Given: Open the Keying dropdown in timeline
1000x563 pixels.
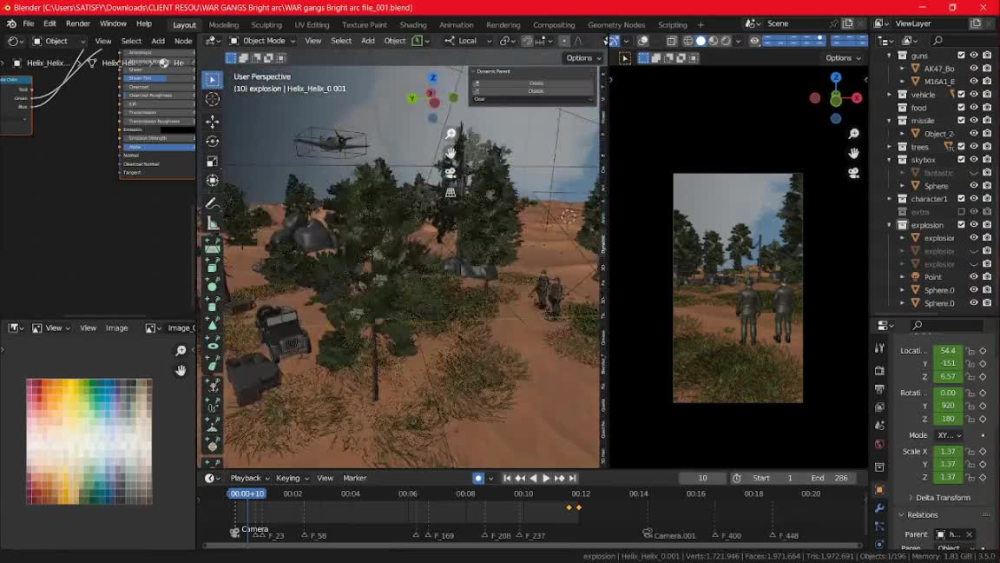Looking at the screenshot, I should [291, 478].
